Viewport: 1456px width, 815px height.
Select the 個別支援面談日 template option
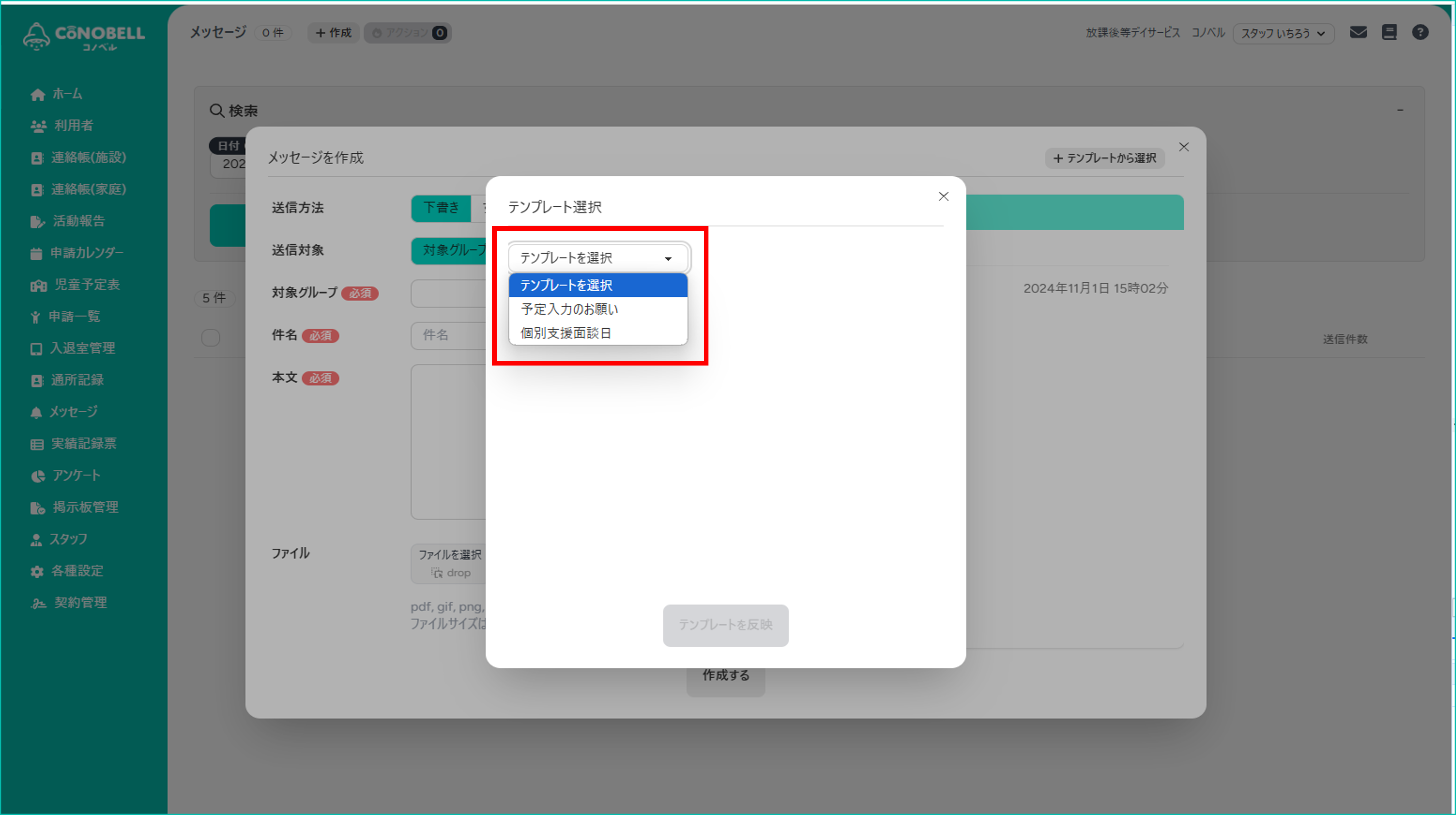point(598,333)
